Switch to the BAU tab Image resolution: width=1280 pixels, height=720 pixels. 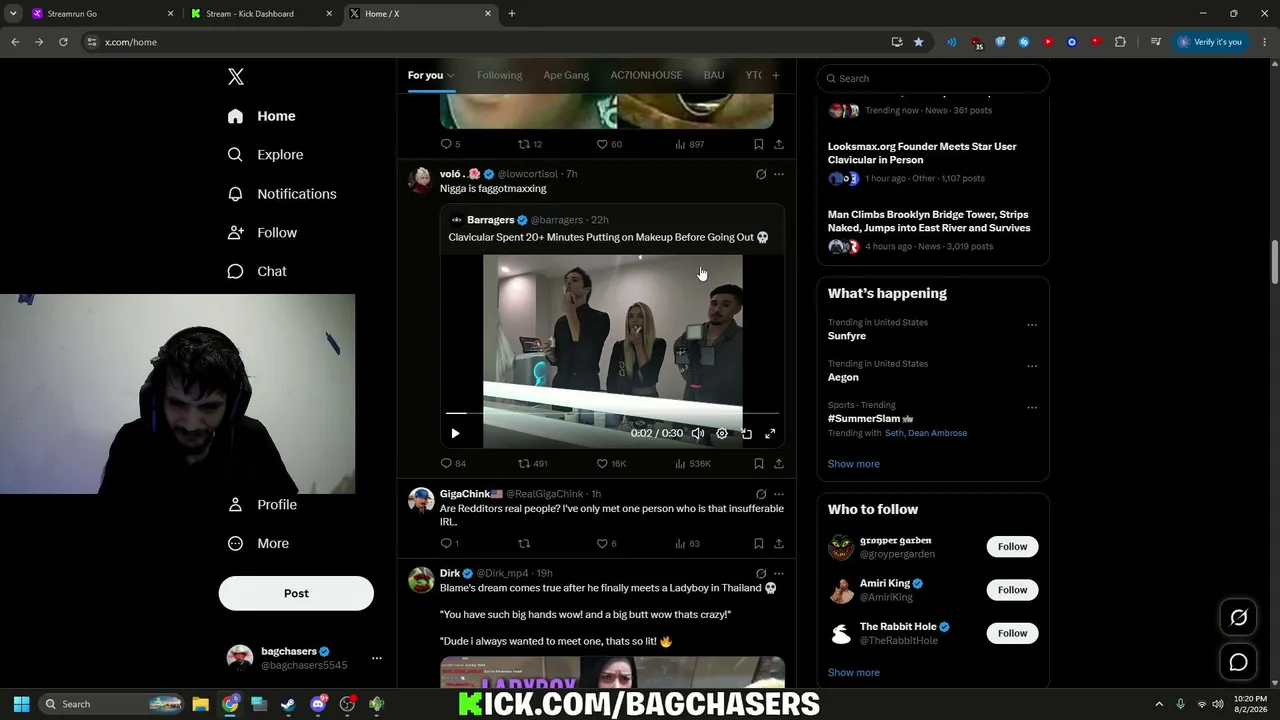714,75
